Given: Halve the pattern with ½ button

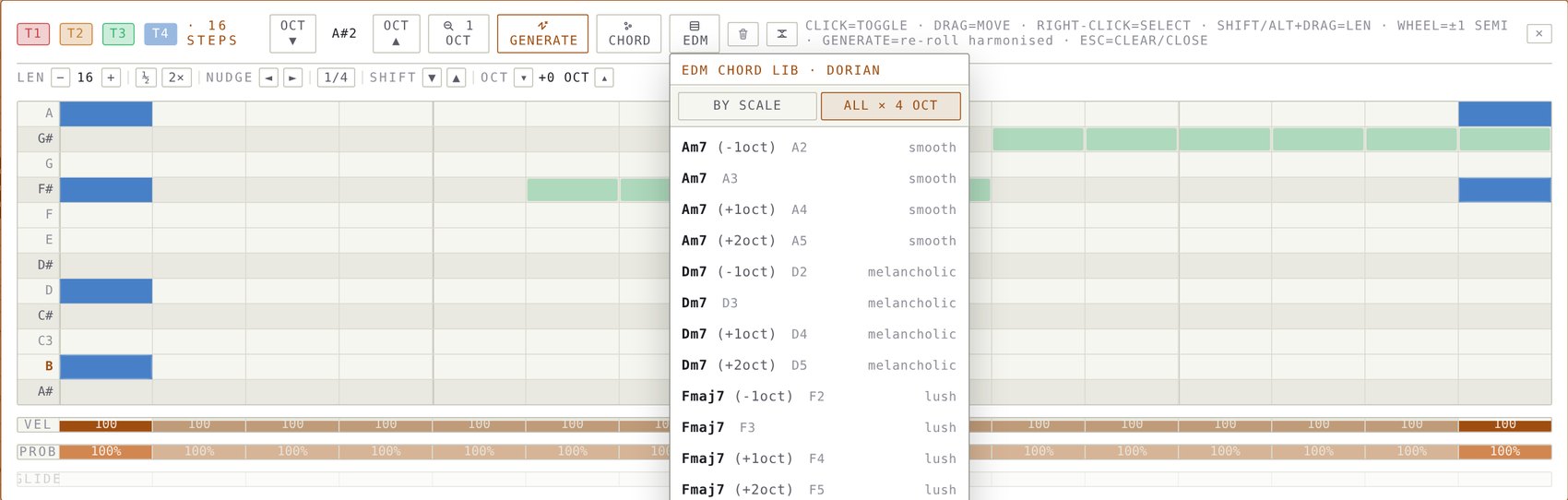Looking at the screenshot, I should pyautogui.click(x=146, y=77).
